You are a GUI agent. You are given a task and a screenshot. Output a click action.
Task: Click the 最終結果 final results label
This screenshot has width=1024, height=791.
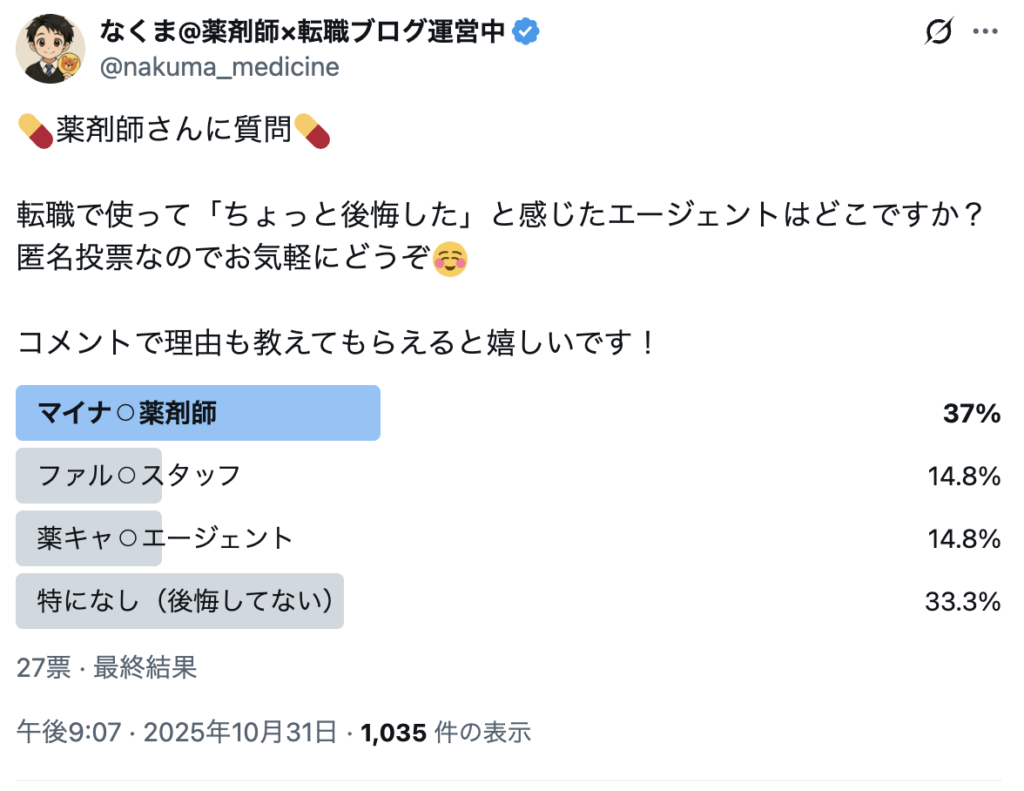[145, 668]
